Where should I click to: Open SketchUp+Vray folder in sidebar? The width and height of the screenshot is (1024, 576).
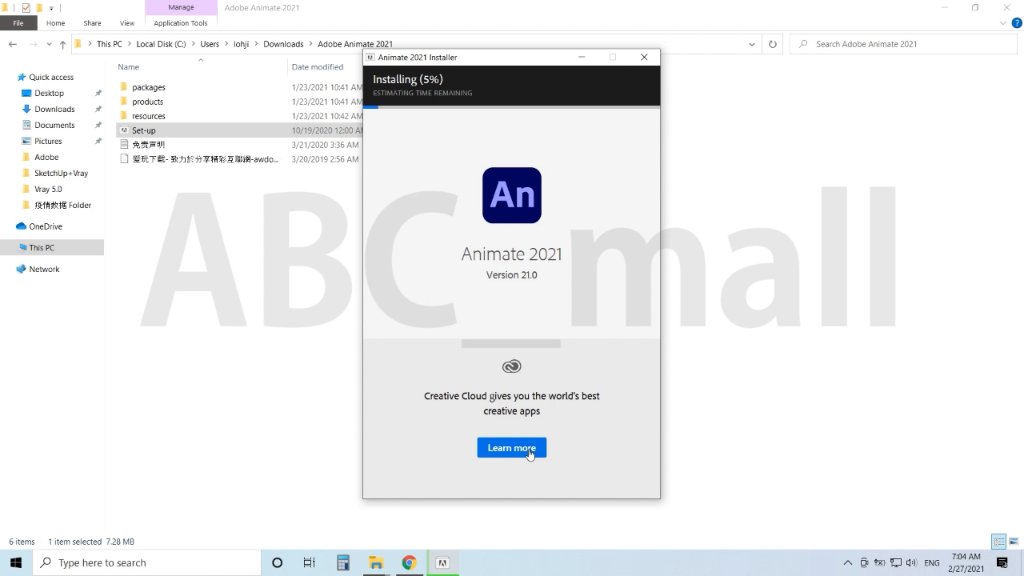61,173
